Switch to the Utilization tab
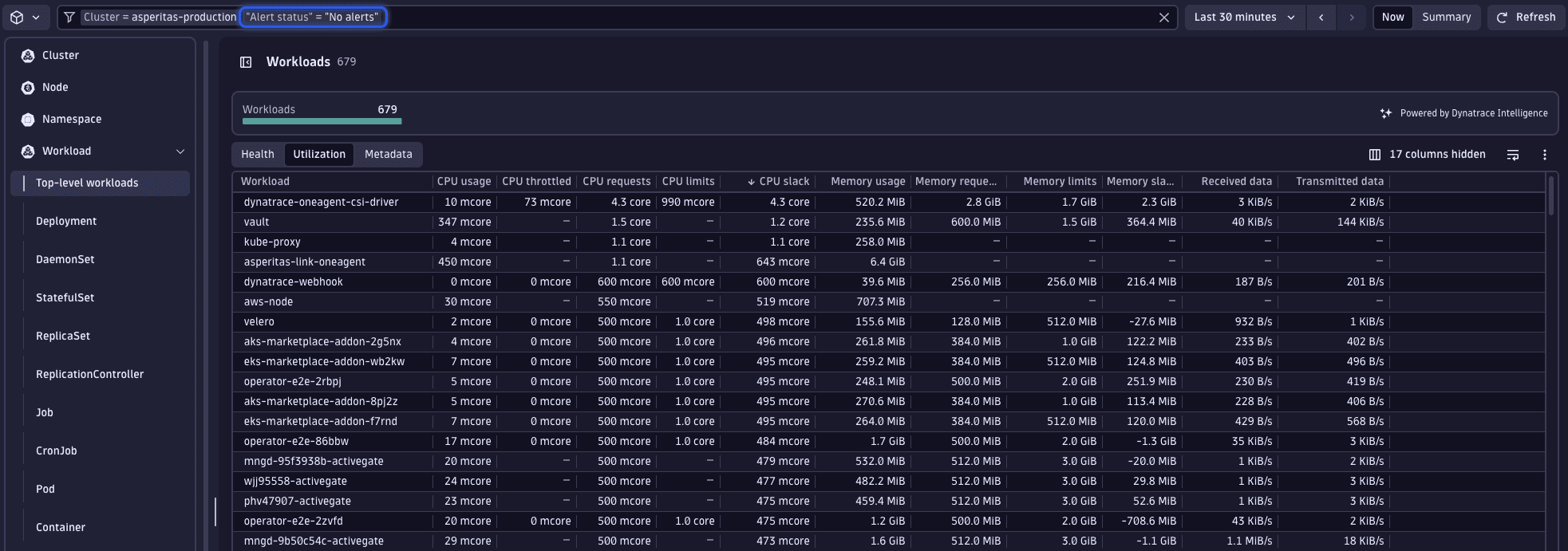Screen dimensions: 1568x551 tap(319, 155)
